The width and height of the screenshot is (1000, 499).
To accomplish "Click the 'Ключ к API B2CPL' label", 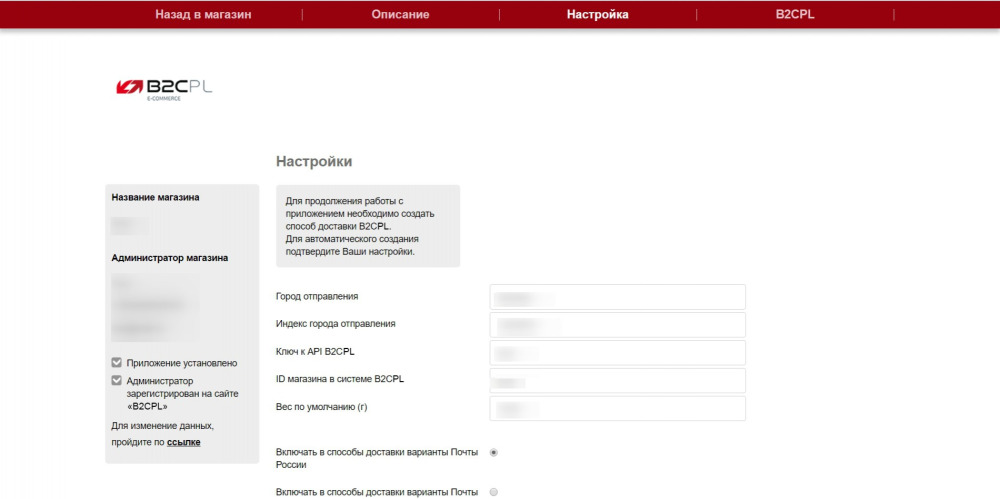I will click(x=315, y=352).
